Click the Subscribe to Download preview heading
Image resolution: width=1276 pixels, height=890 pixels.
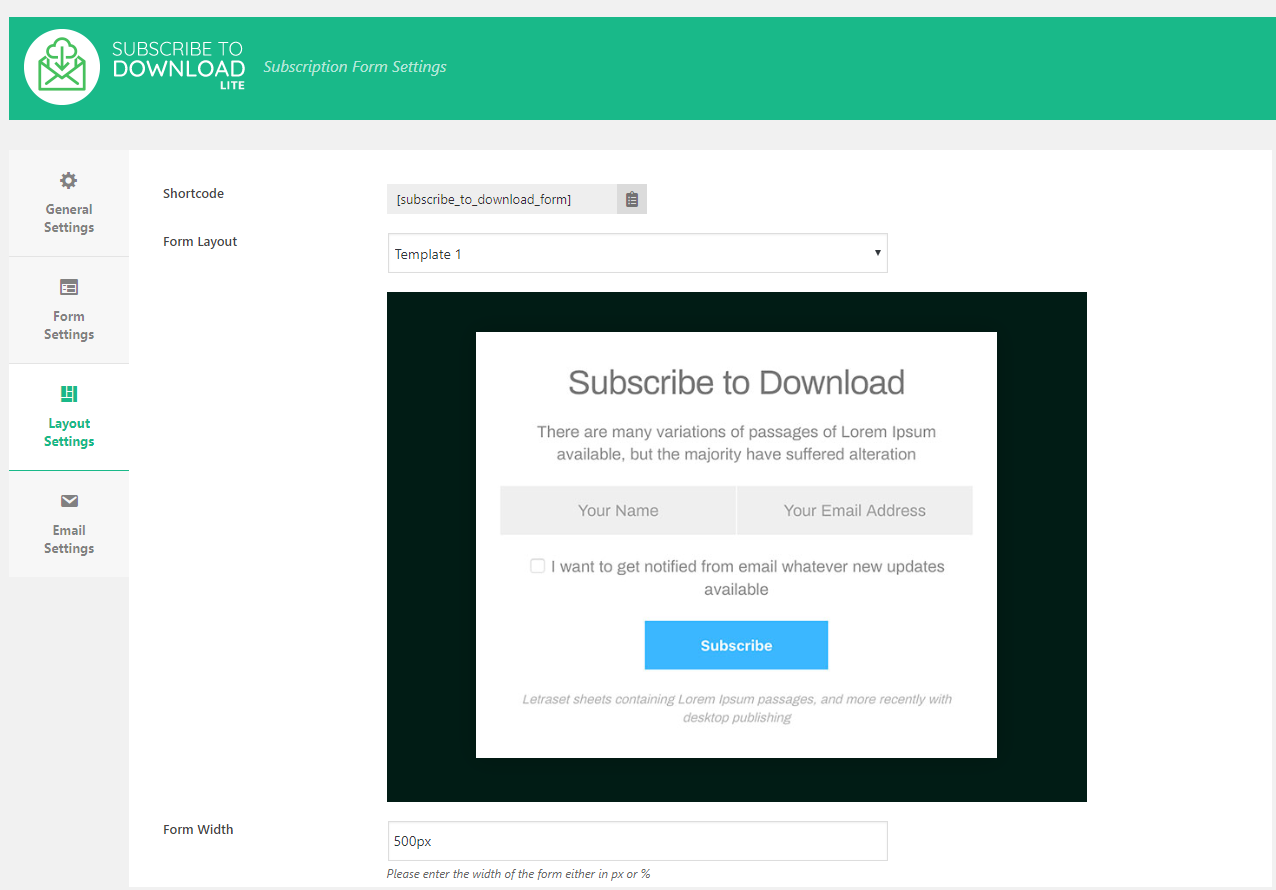click(x=736, y=382)
